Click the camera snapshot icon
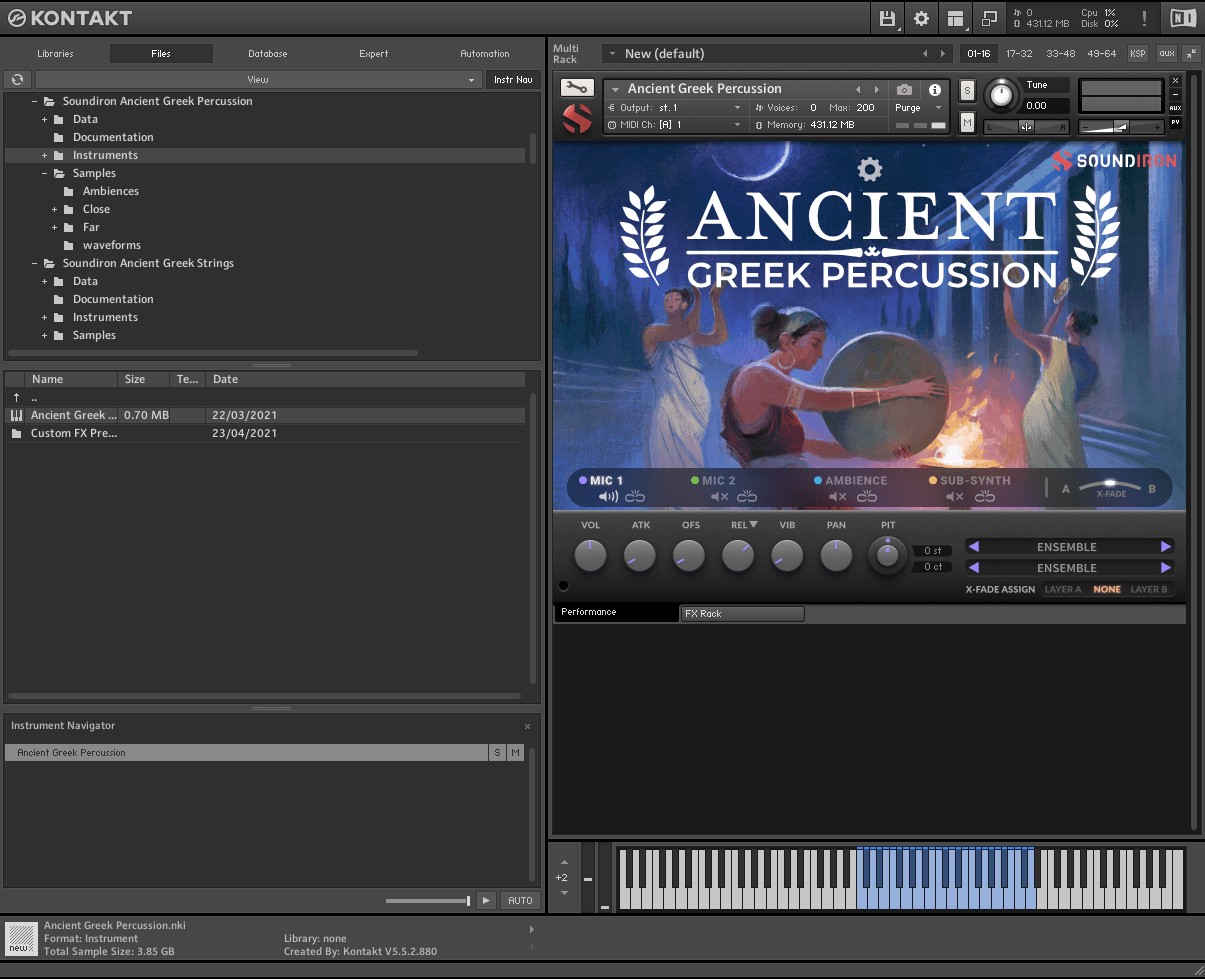The width and height of the screenshot is (1205, 979). coord(904,89)
